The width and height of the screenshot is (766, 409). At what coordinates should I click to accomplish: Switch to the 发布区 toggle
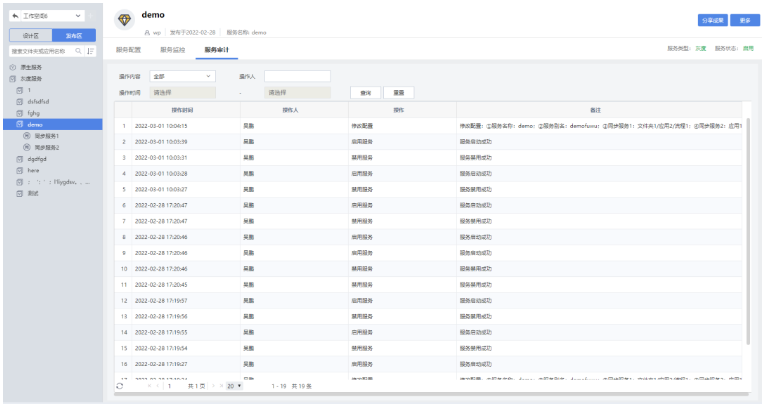tap(73, 34)
